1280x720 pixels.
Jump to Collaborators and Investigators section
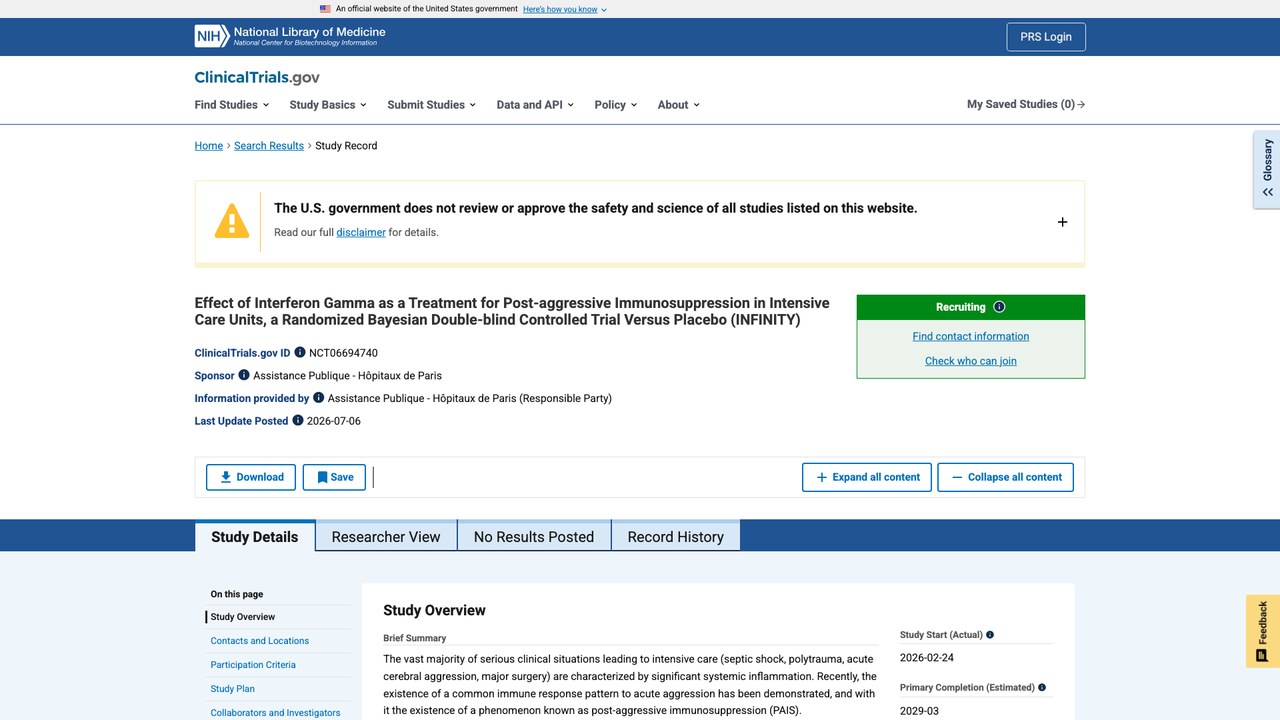click(x=275, y=713)
